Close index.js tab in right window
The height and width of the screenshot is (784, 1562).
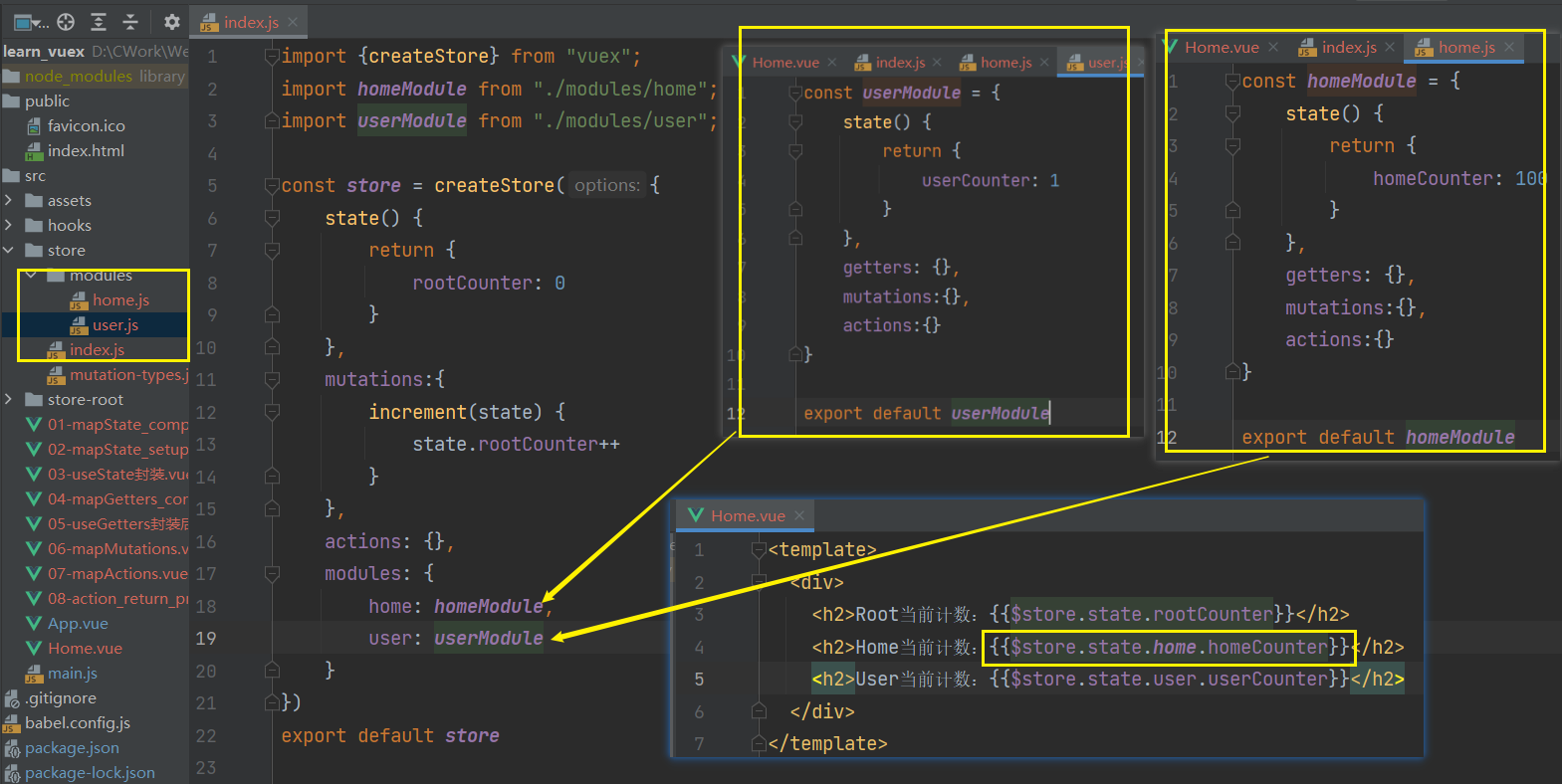point(1390,47)
